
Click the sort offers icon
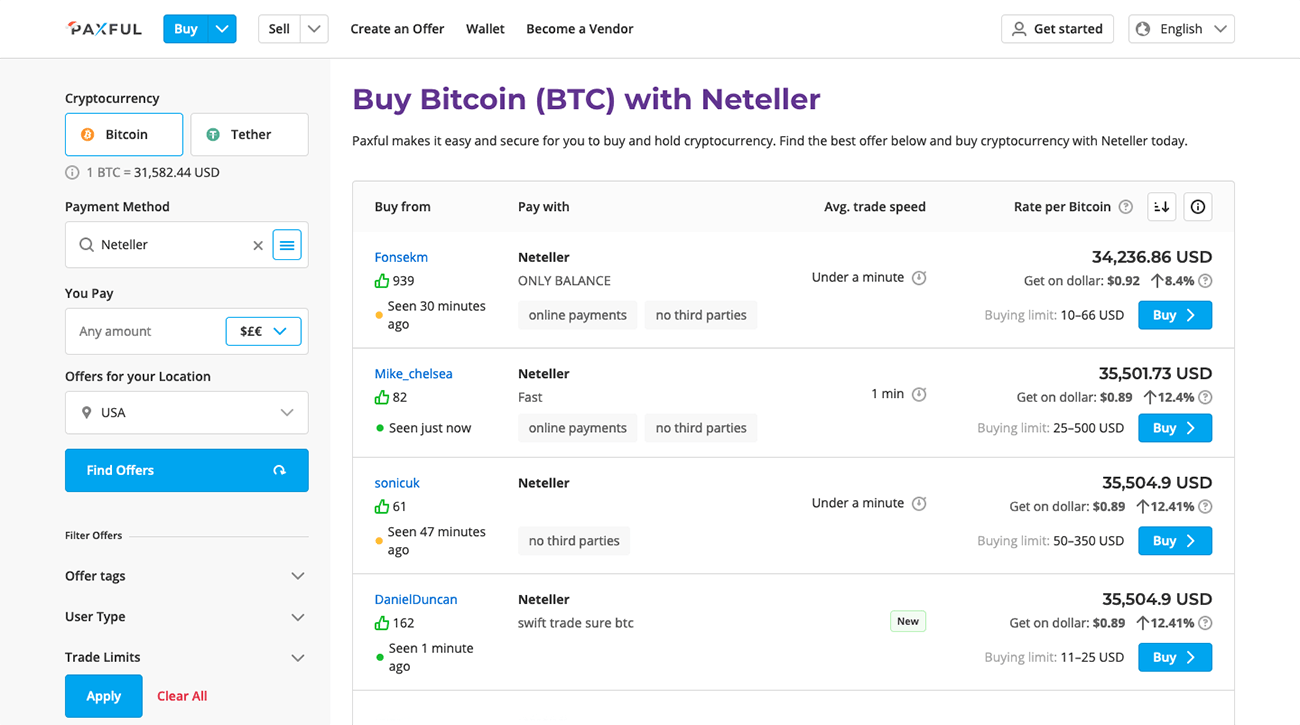tap(1161, 207)
